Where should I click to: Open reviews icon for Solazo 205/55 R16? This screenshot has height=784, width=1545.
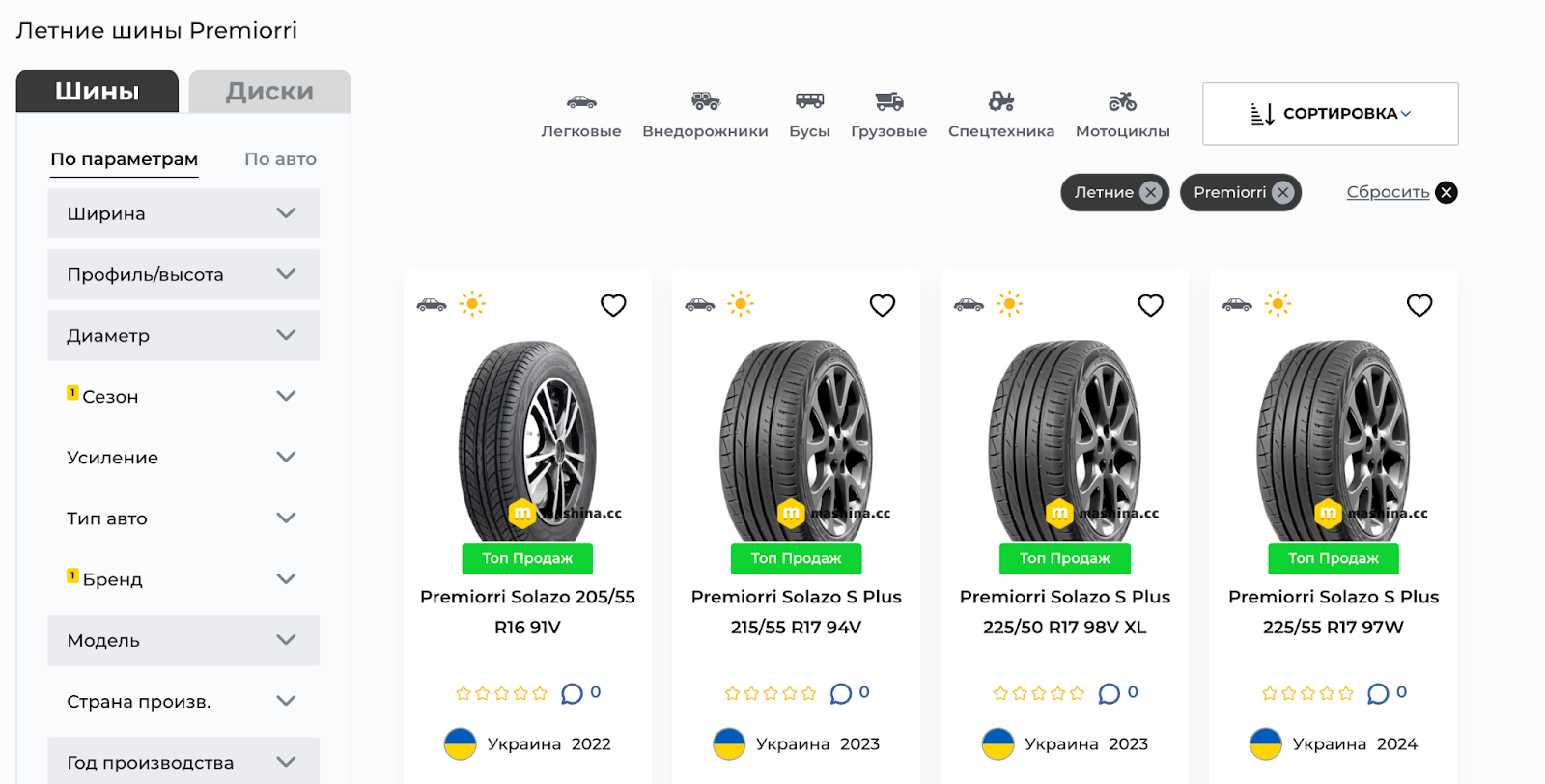click(x=573, y=693)
